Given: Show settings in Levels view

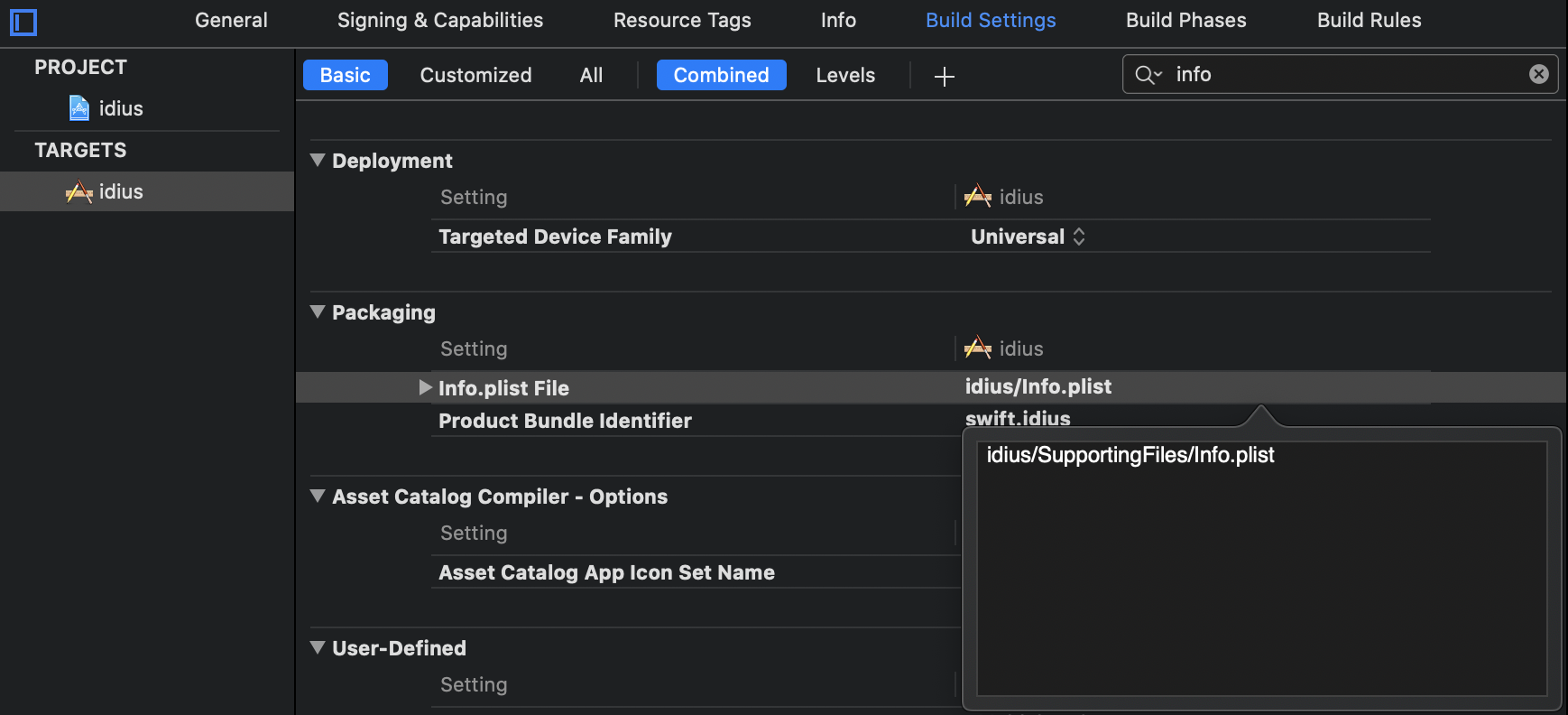Looking at the screenshot, I should tap(845, 75).
